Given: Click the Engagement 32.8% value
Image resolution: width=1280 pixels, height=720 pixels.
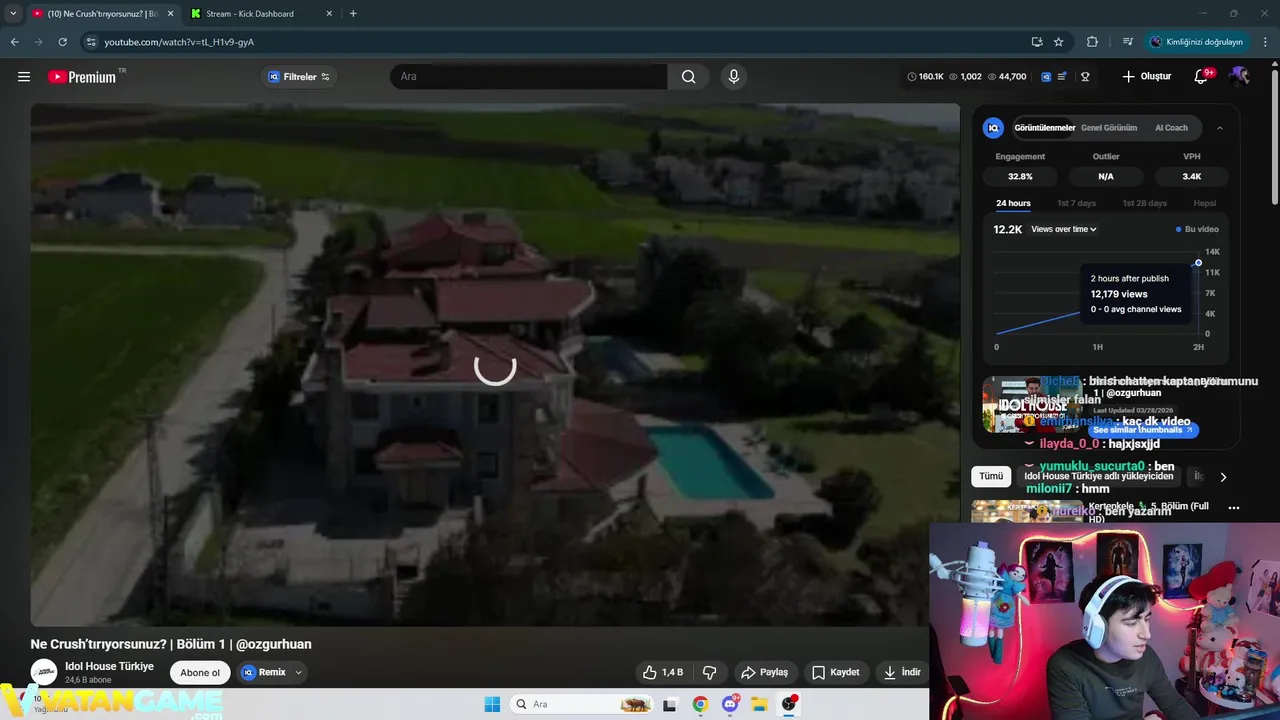Looking at the screenshot, I should [x=1020, y=176].
